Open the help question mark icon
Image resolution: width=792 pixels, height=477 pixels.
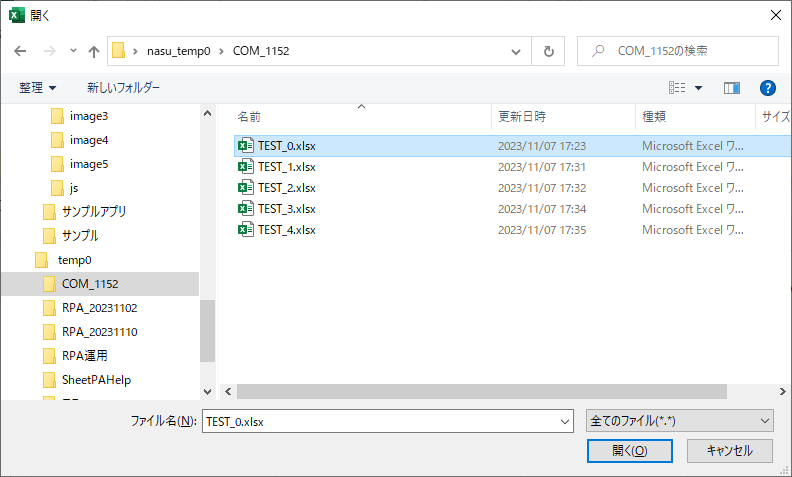click(x=767, y=88)
